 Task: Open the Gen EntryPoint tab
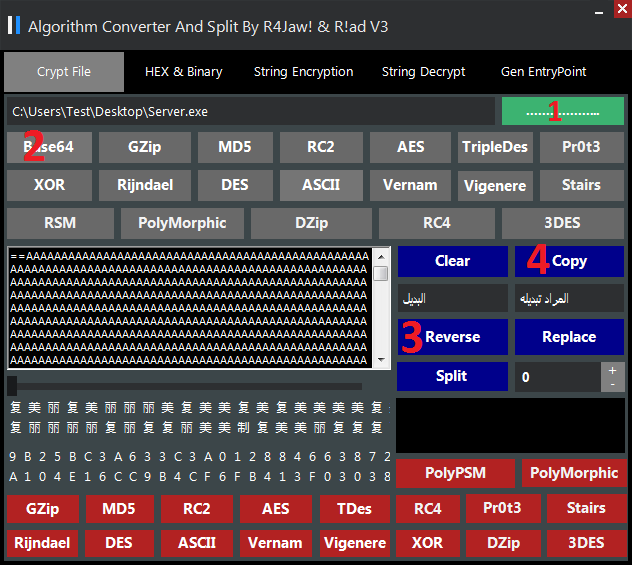(543, 72)
